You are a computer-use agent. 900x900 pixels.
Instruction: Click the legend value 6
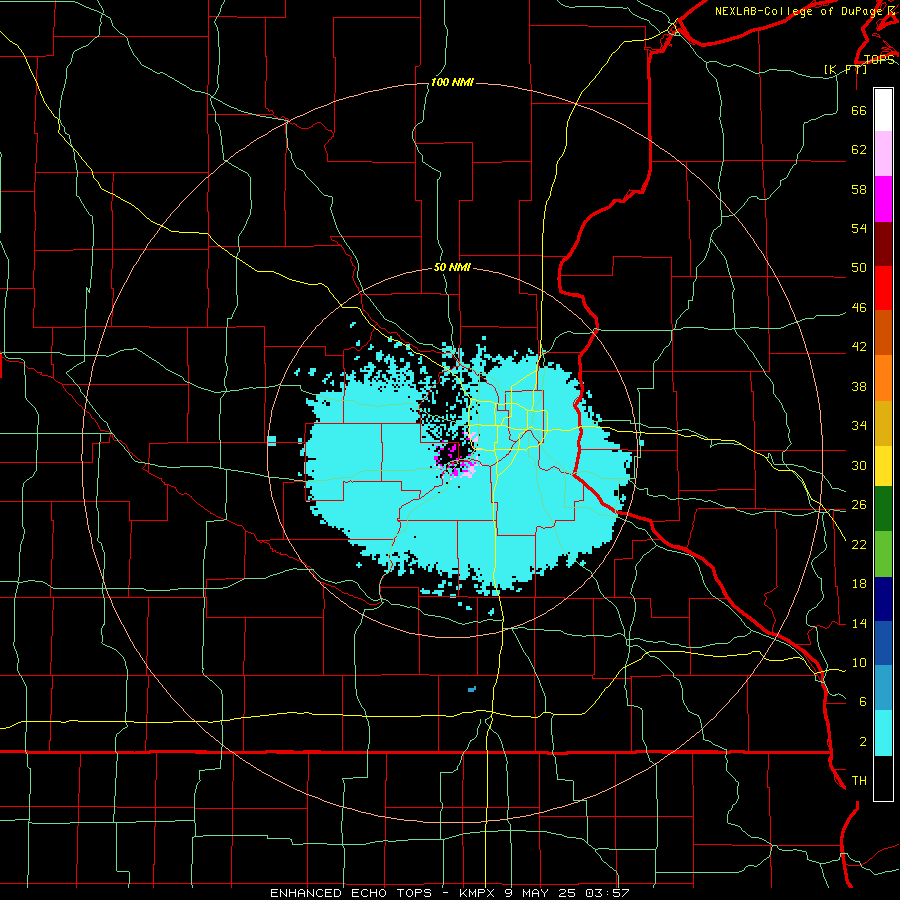863,701
